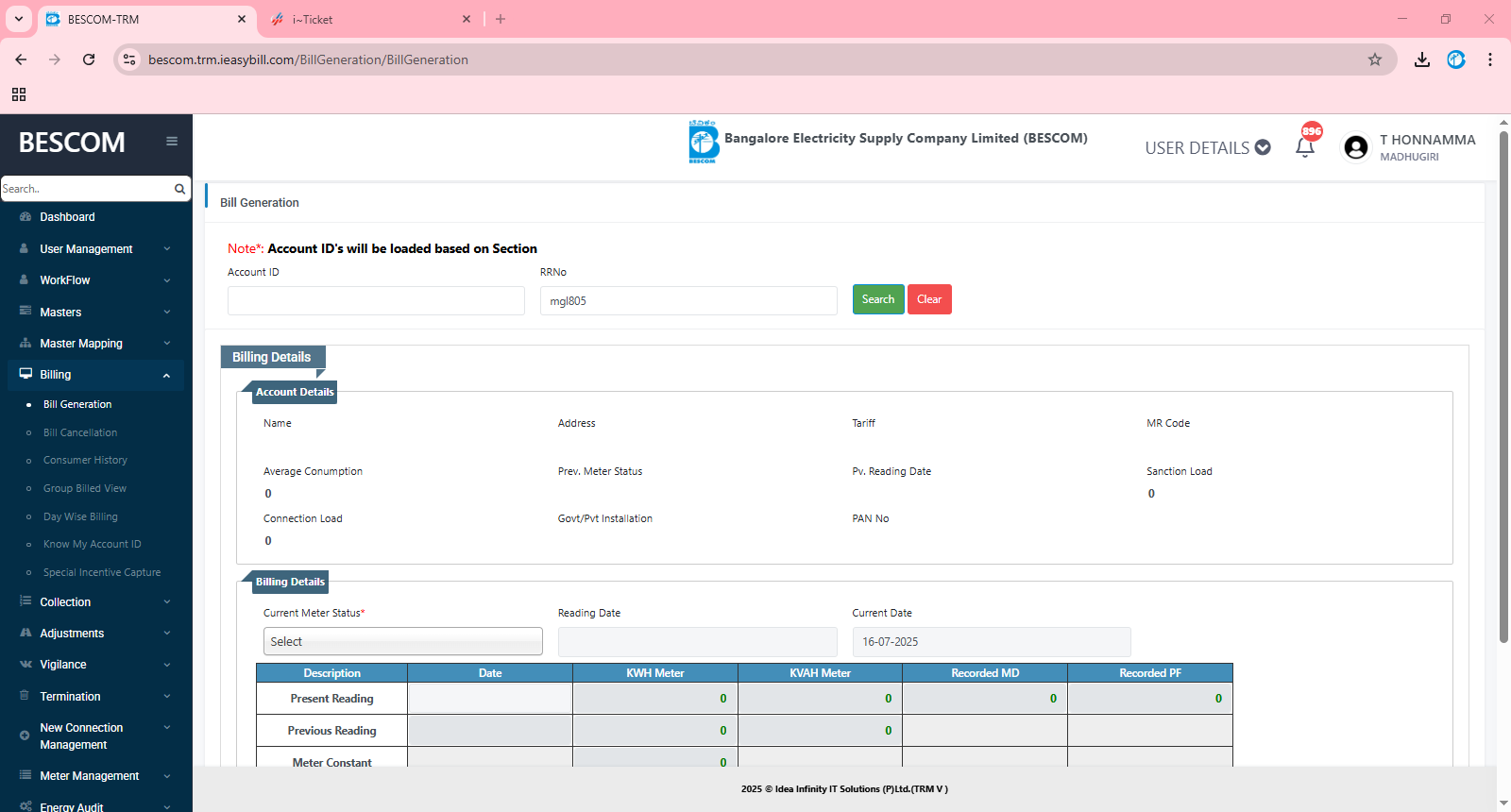Expand the Adjustments menu chevron

point(167,634)
